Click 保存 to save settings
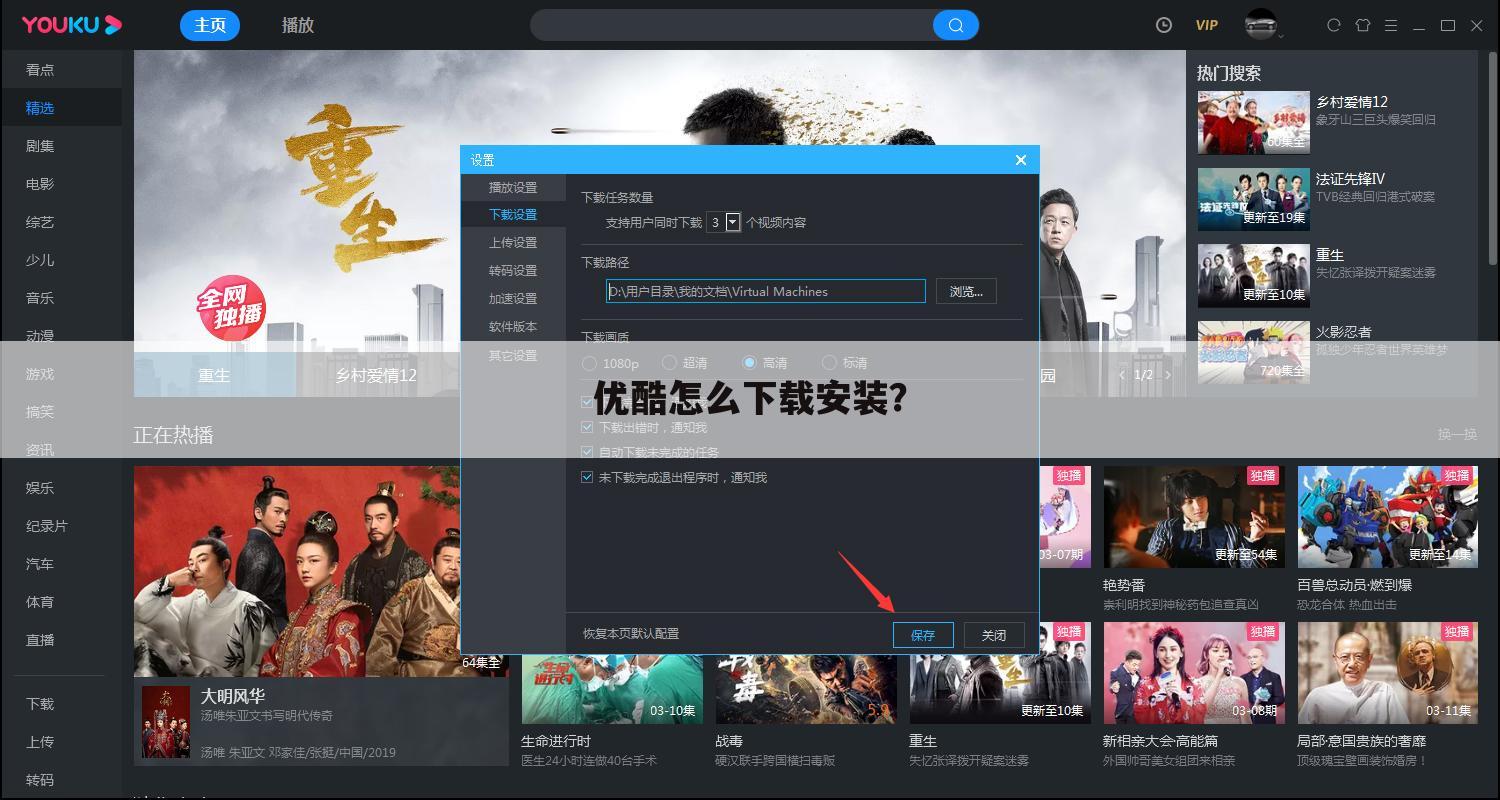Image resolution: width=1500 pixels, height=800 pixels. tap(923, 635)
